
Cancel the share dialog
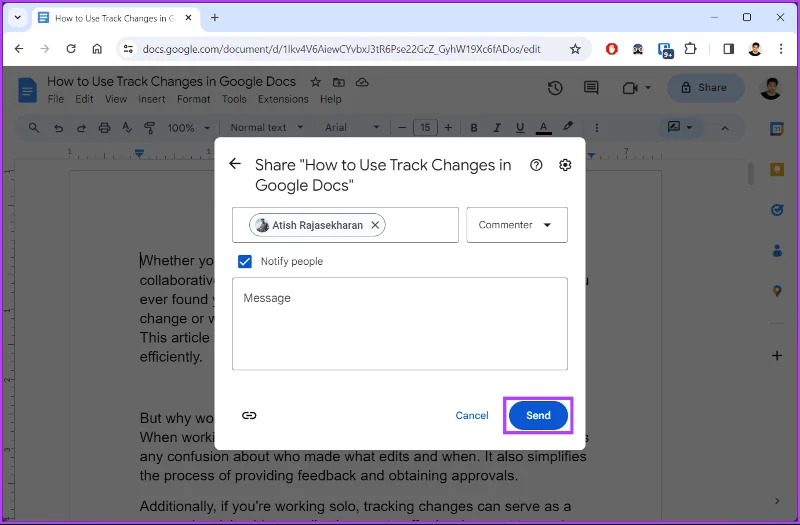(471, 415)
